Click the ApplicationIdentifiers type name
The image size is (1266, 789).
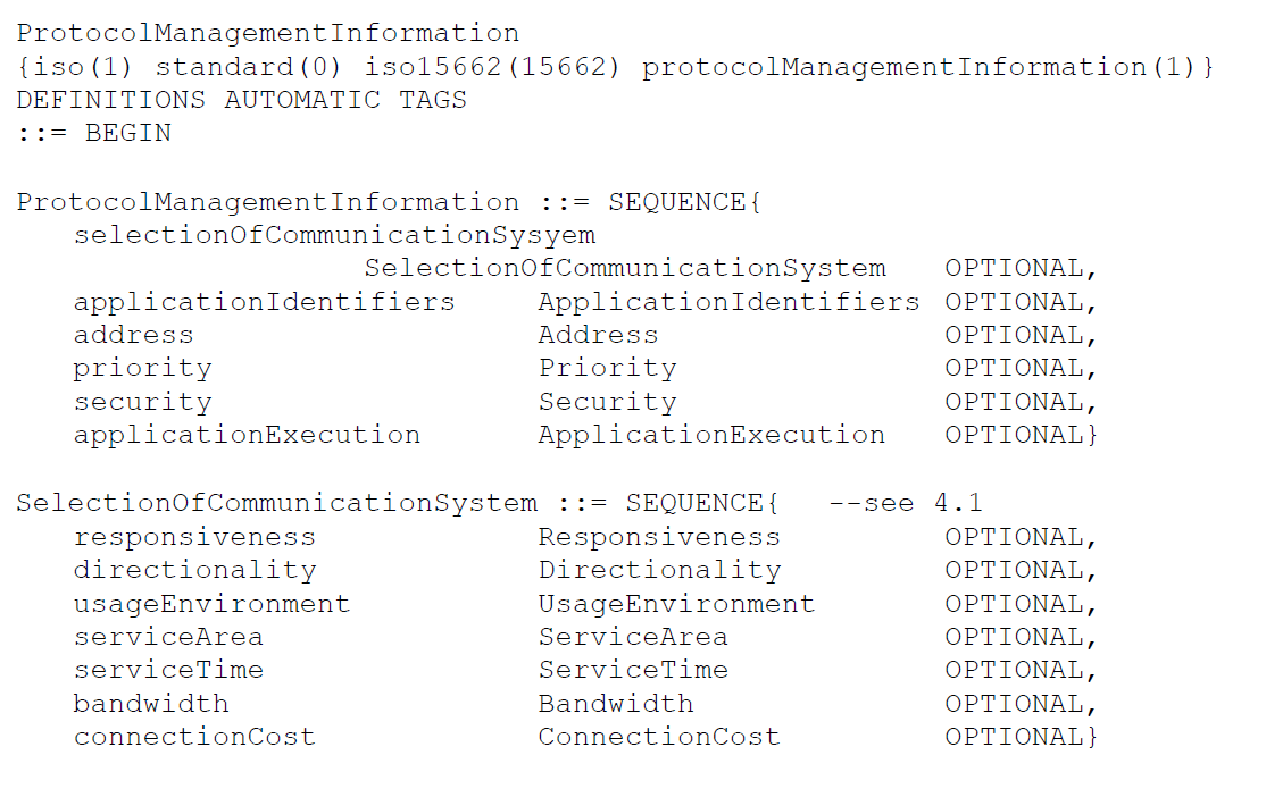coord(729,302)
